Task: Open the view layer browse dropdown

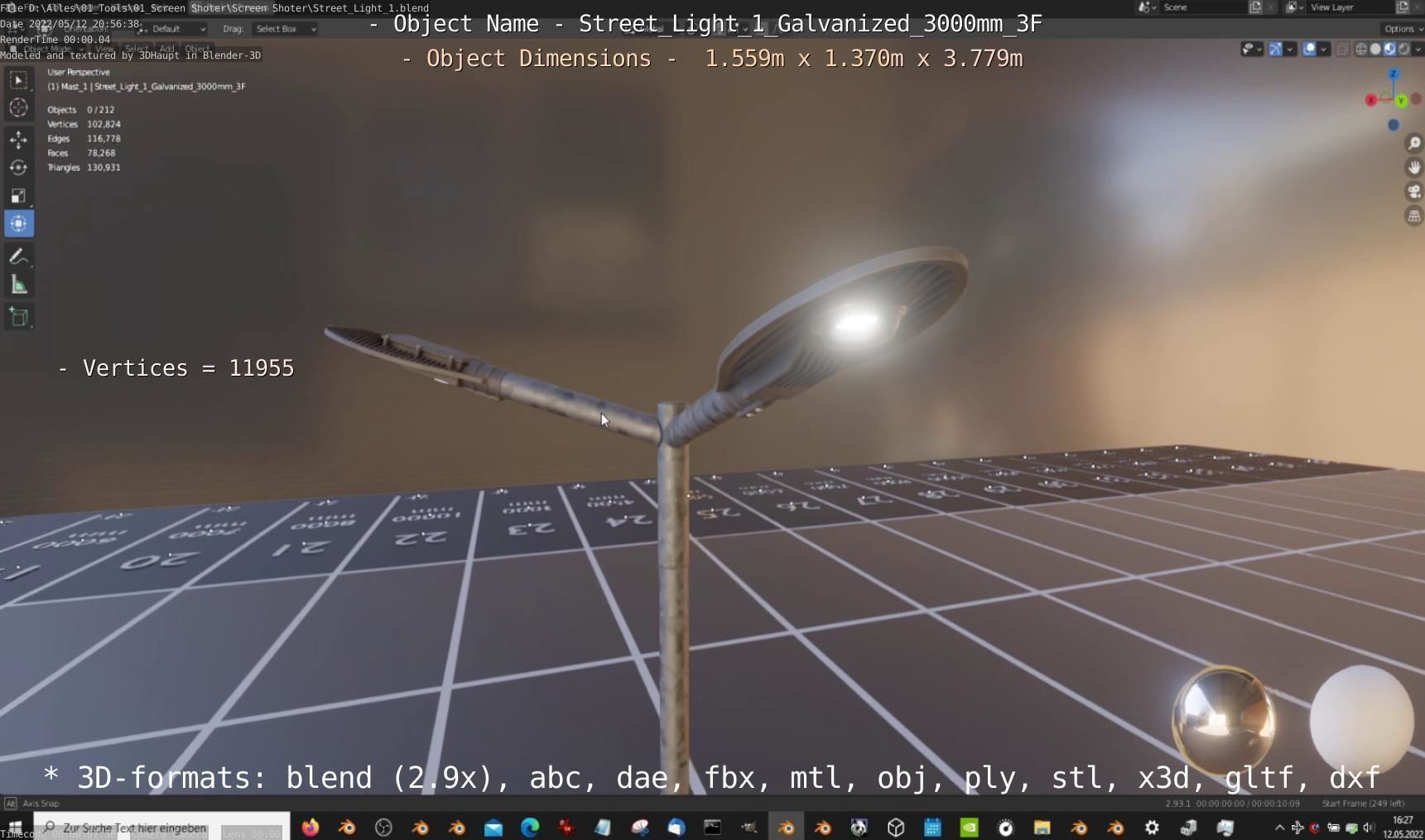Action: (1293, 7)
